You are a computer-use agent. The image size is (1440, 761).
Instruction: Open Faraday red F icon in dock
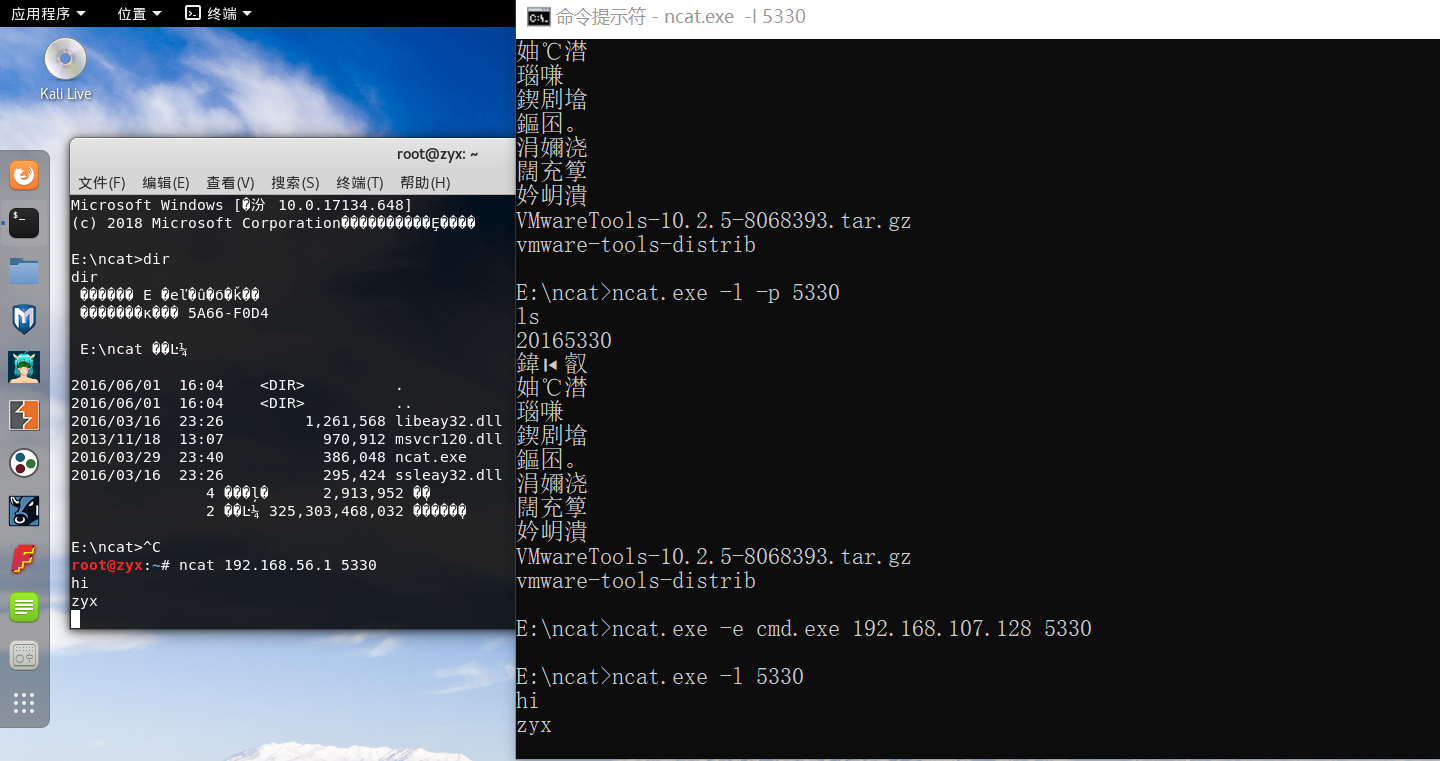(24, 559)
